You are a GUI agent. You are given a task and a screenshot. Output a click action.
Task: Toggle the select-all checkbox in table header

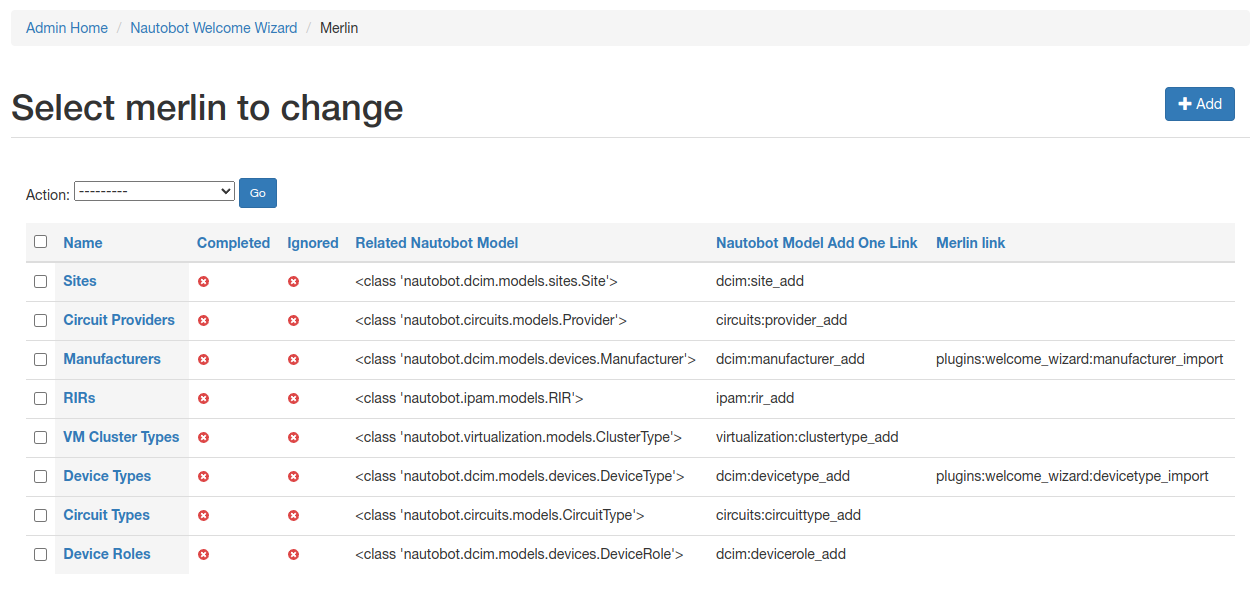(40, 242)
